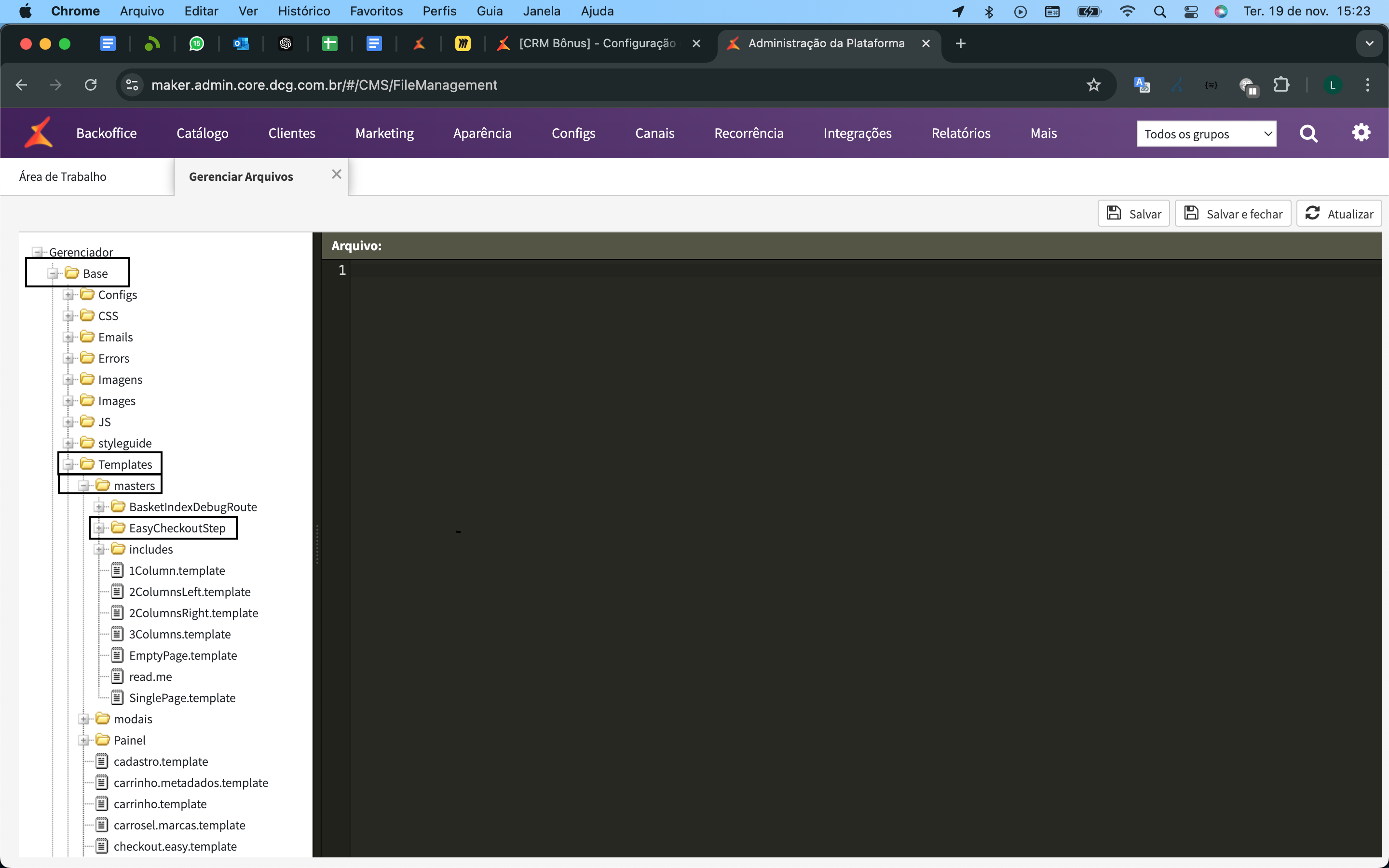Open the search magnifier in the purple header

click(x=1308, y=133)
